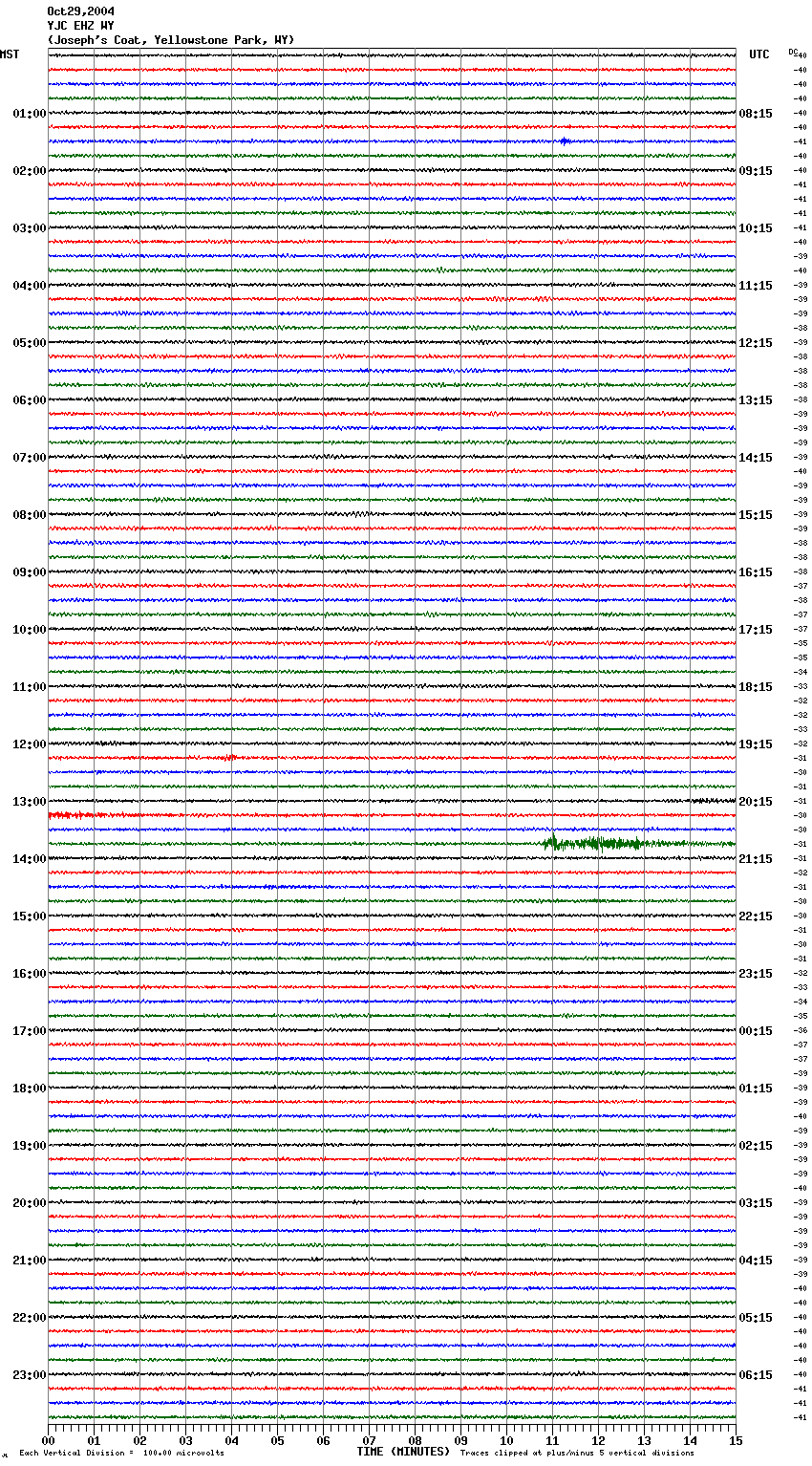Viewport: 812px width, 1466px height.
Task: Select the 08:00 MST time label
Action: [x=30, y=515]
